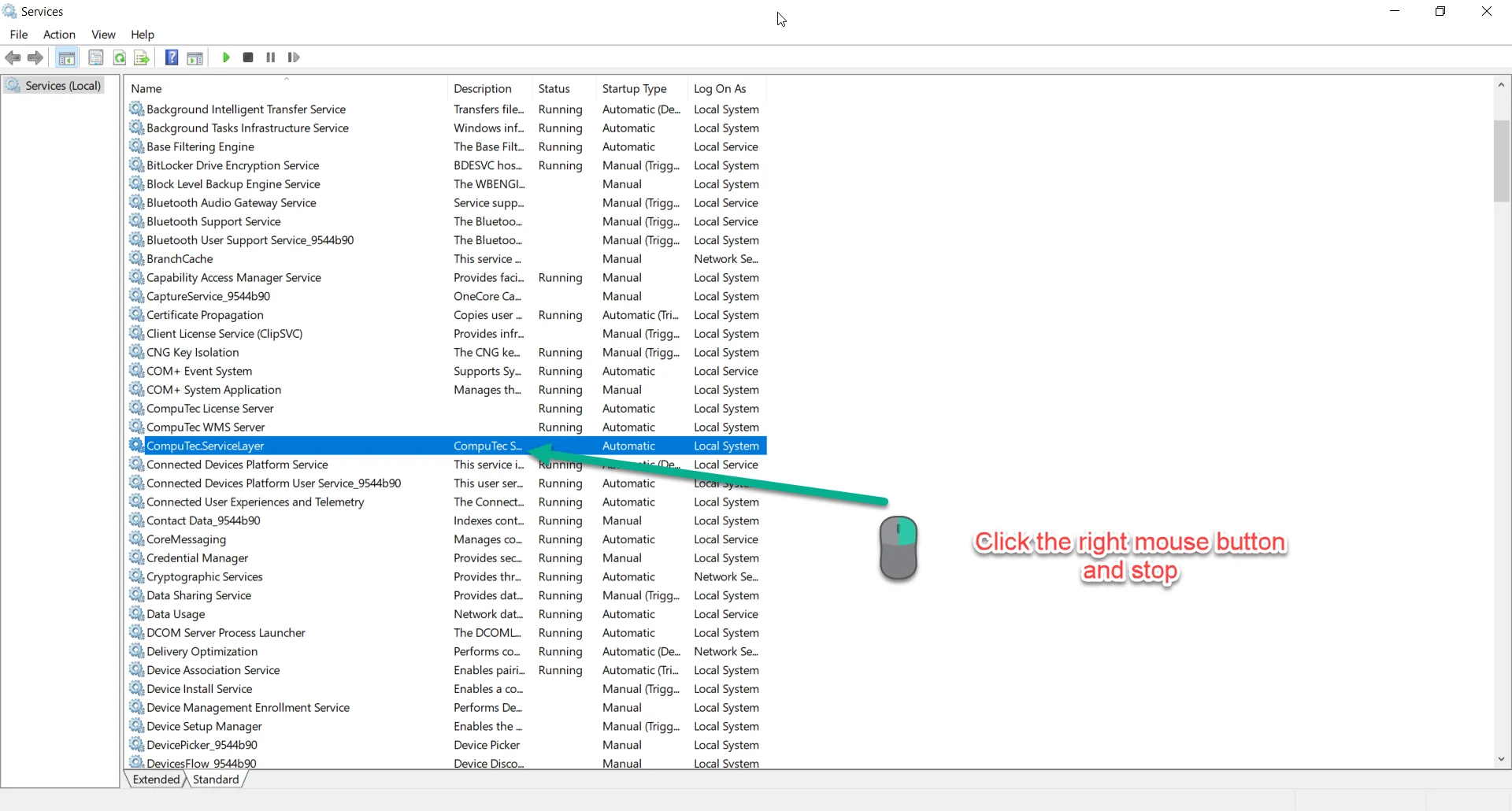Toggle the Show/Hide Action Pane button
Image resolution: width=1512 pixels, height=811 pixels.
tap(195, 57)
